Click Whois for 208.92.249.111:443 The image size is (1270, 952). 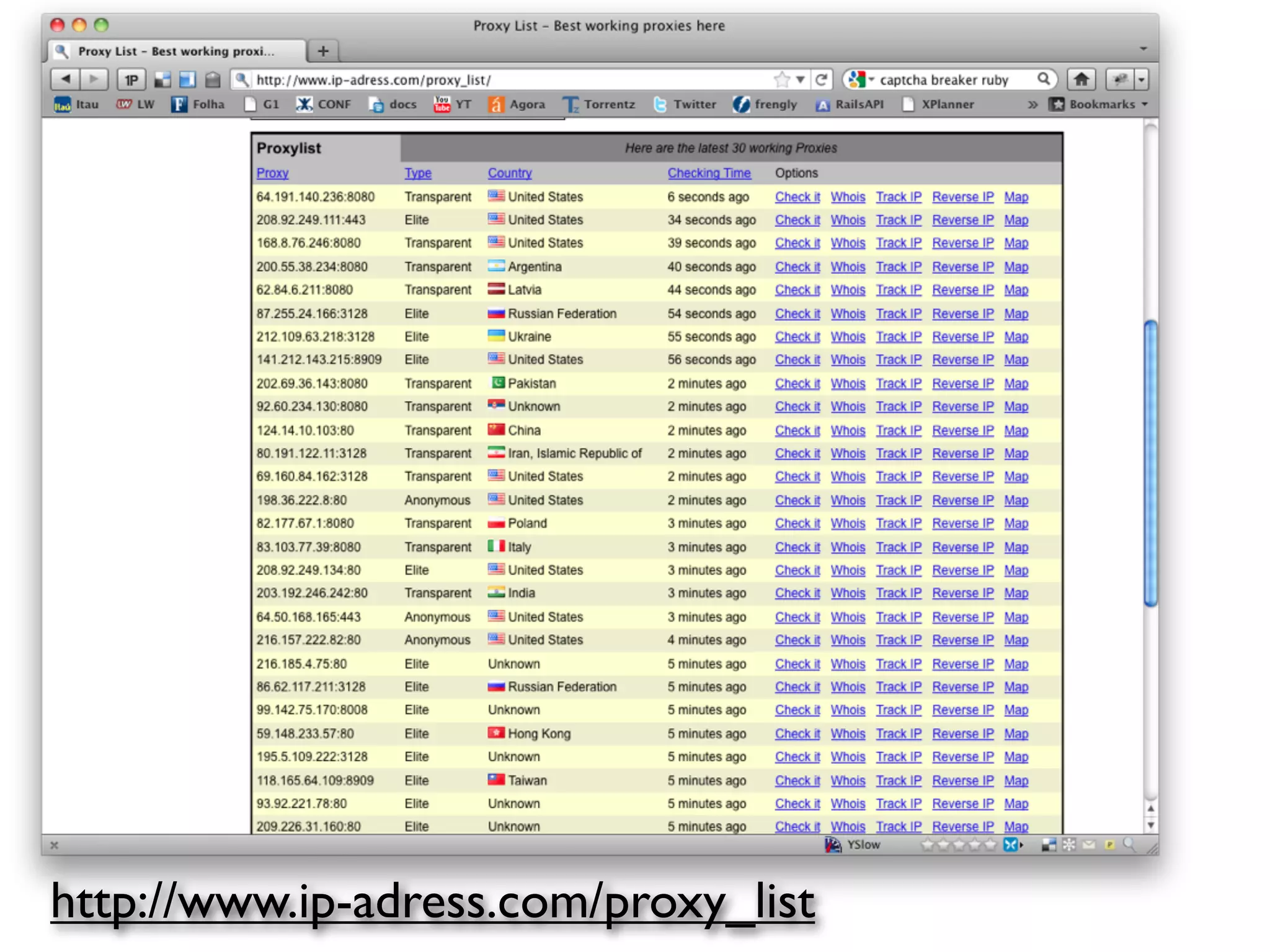click(848, 220)
